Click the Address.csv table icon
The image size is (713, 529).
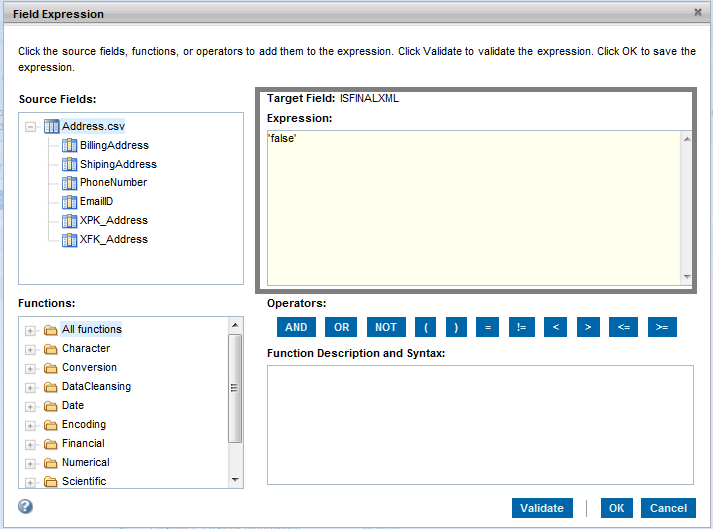[x=51, y=126]
